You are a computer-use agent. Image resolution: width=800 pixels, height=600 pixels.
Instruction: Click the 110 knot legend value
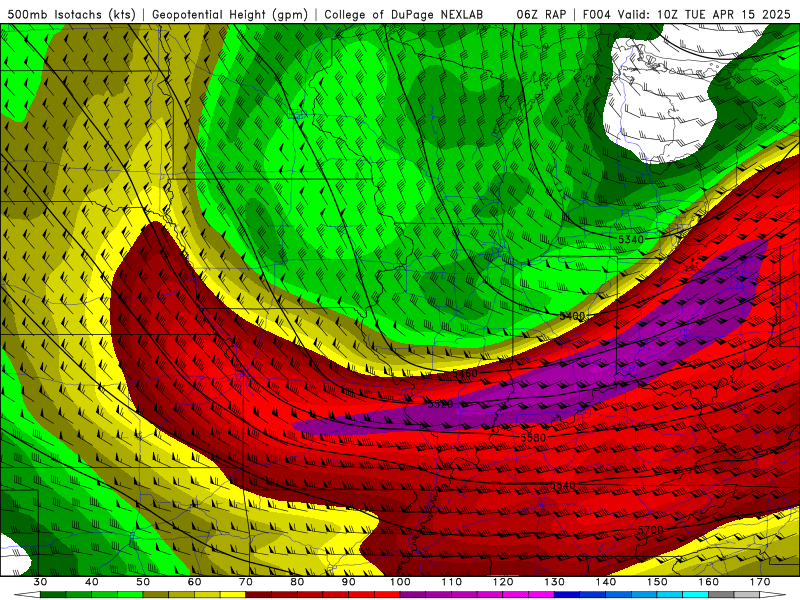(x=452, y=582)
